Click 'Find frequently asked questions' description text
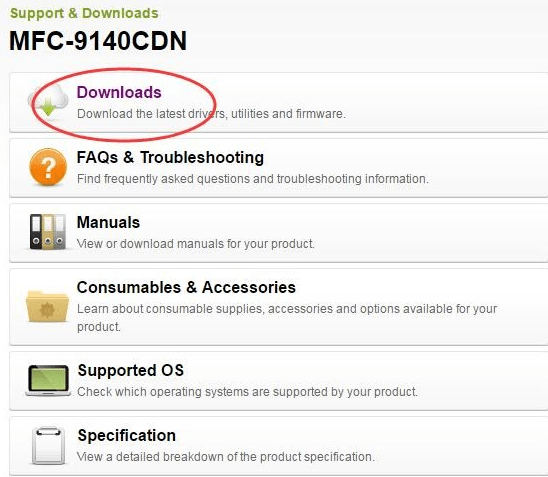Screen dimensions: 548x477 coord(252,179)
